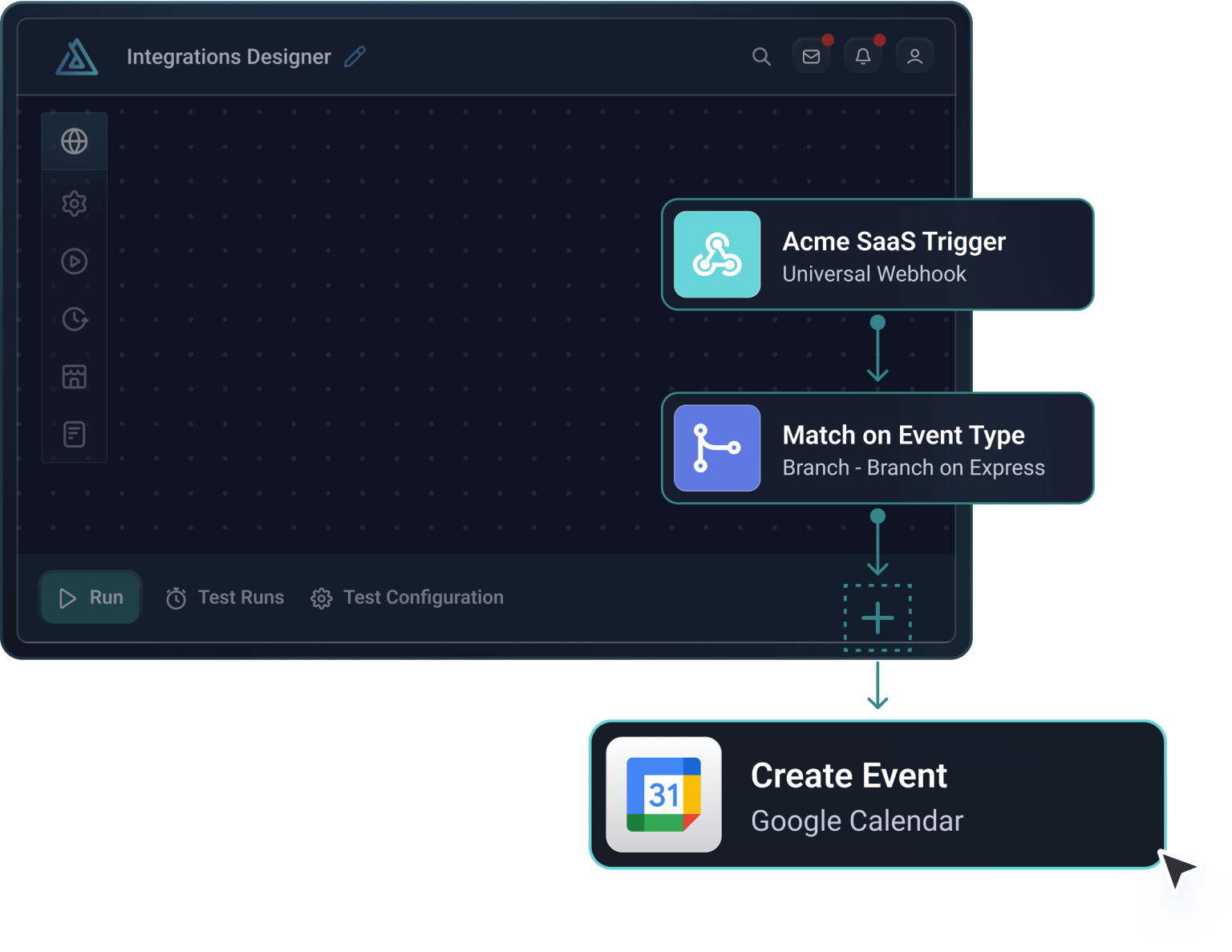Screen dimensions: 1232x952
Task: Click the app logo in the header
Action: point(77,57)
